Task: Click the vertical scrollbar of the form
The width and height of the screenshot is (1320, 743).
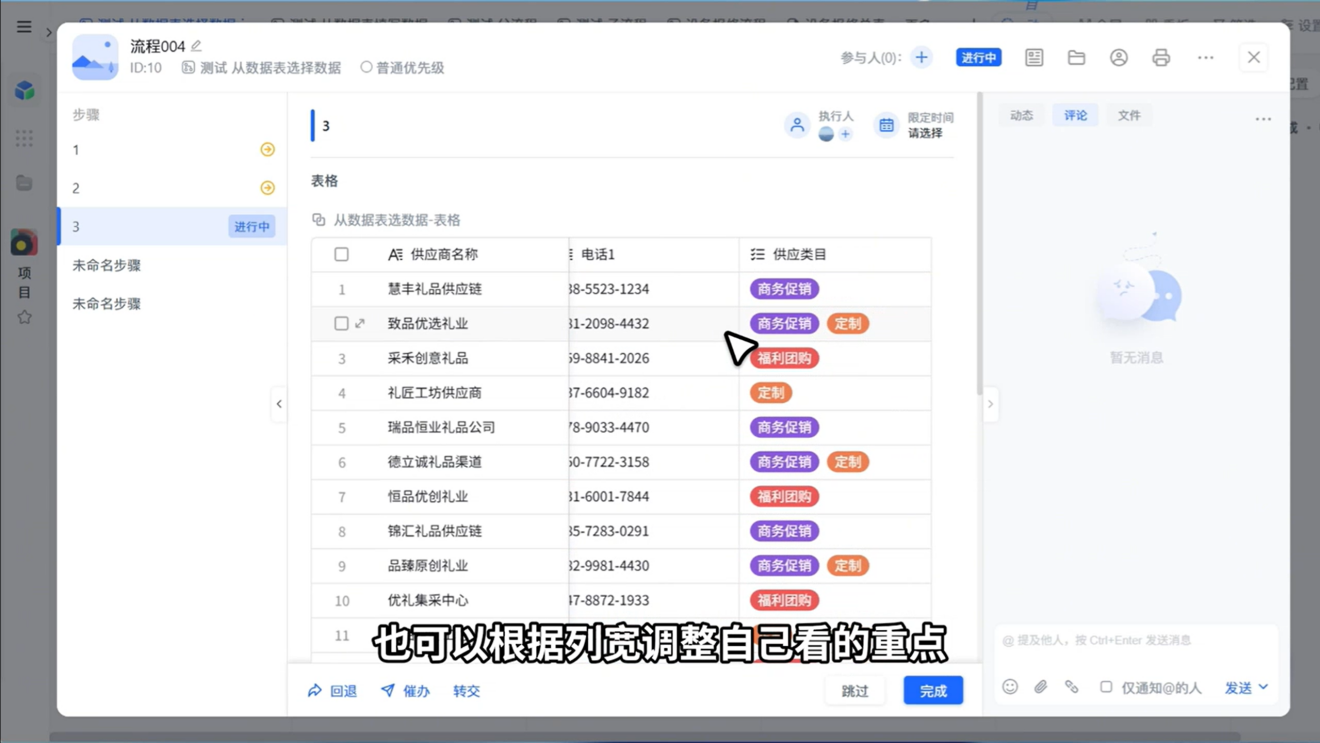Action: click(x=980, y=245)
